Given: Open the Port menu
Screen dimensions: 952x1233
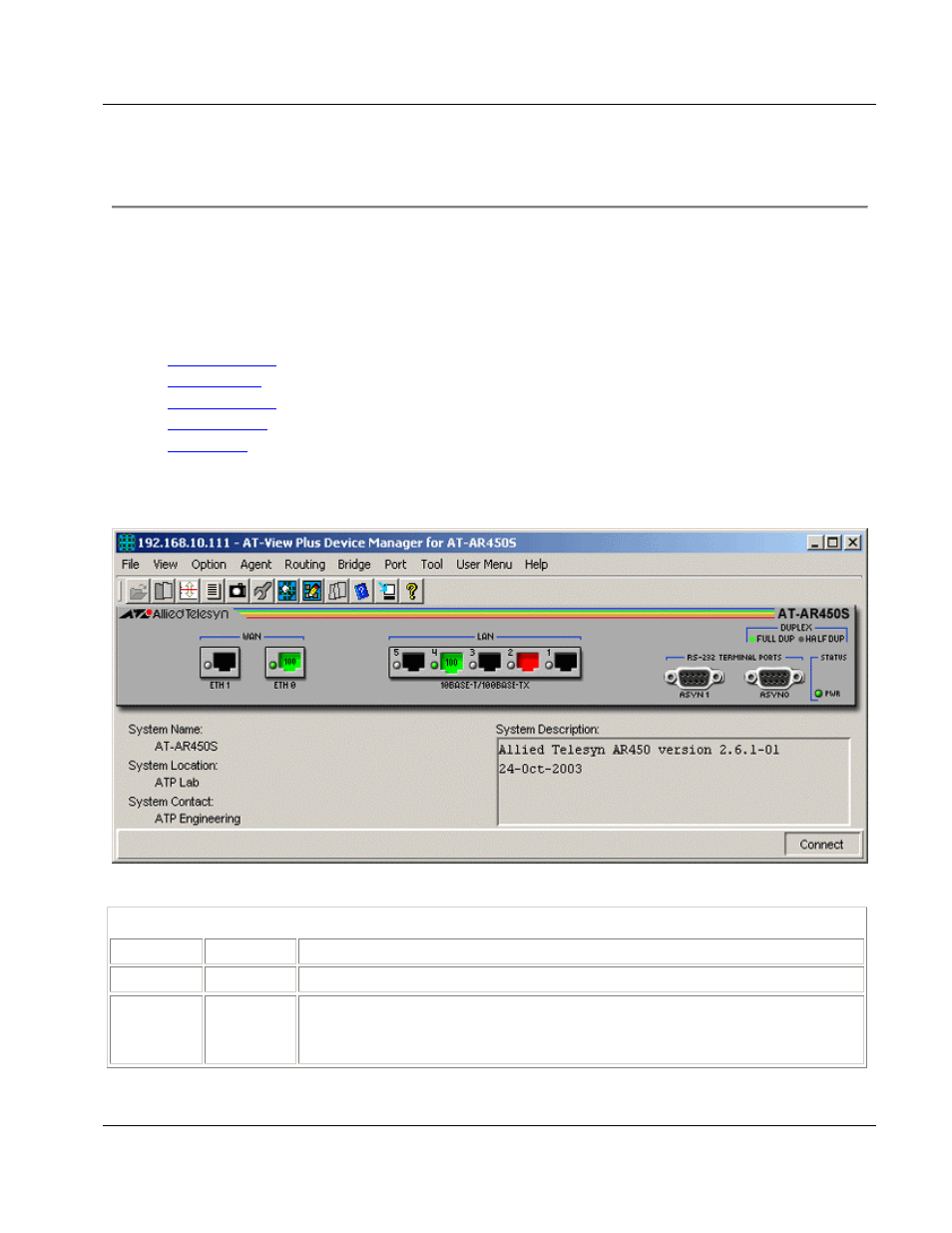Looking at the screenshot, I should (395, 564).
